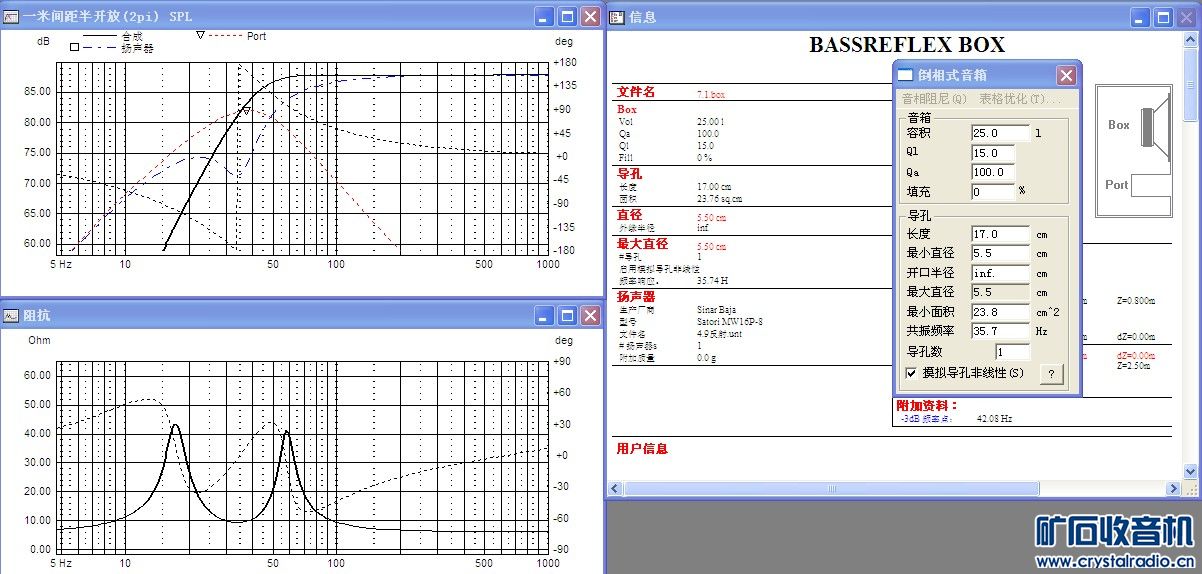Click the 合成 legend label

(131, 36)
